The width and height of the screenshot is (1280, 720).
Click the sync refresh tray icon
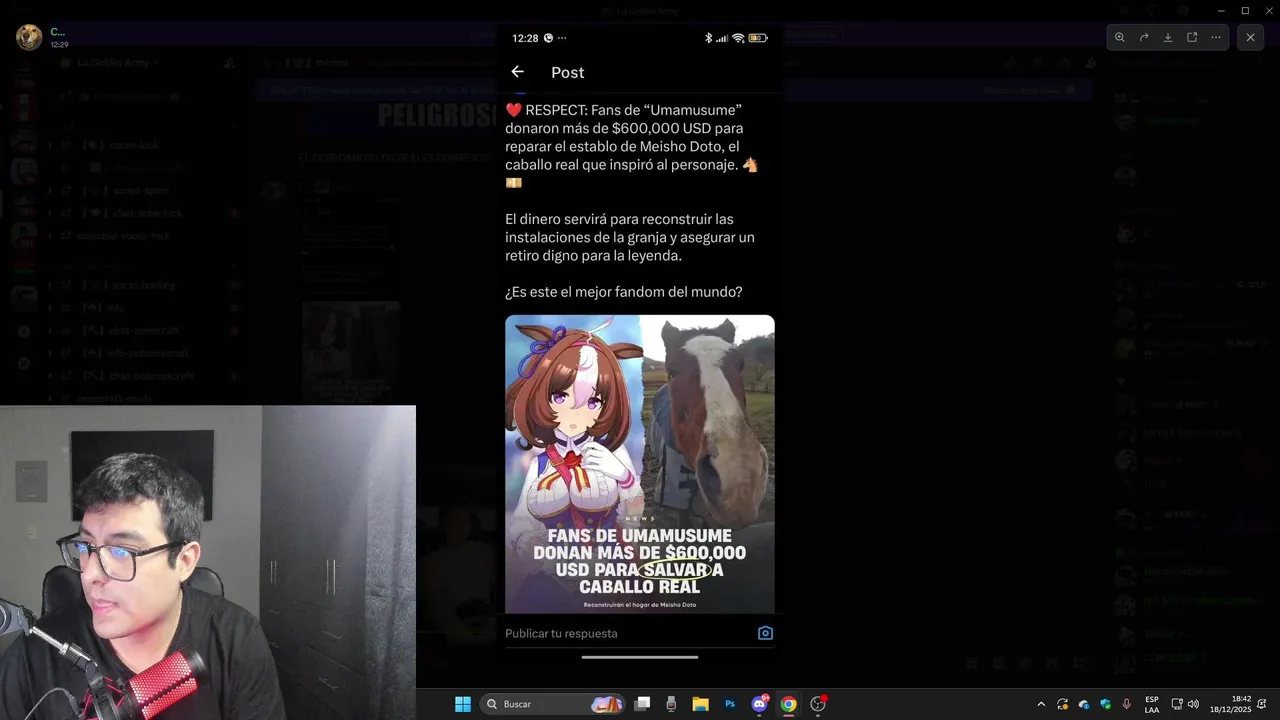[1062, 705]
